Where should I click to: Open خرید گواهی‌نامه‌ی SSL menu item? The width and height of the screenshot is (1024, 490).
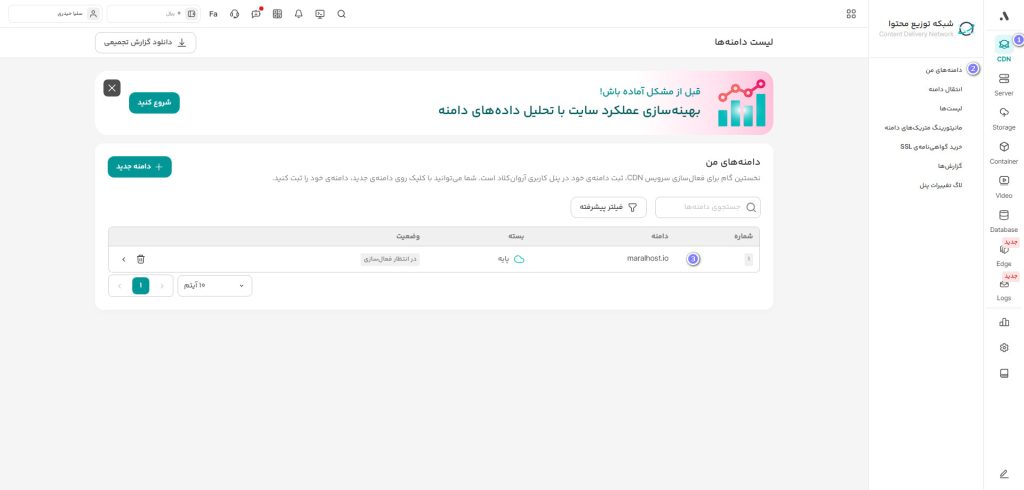pyautogui.click(x=932, y=147)
